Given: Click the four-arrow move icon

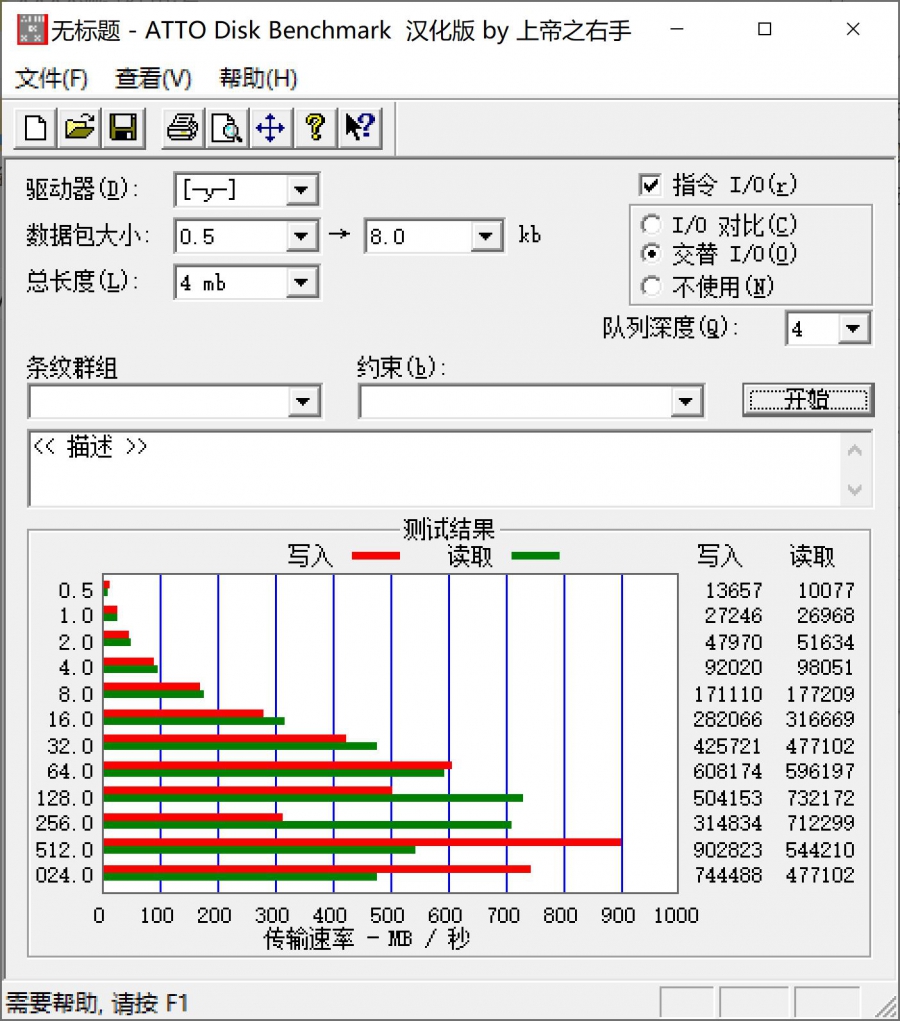Looking at the screenshot, I should tap(270, 128).
